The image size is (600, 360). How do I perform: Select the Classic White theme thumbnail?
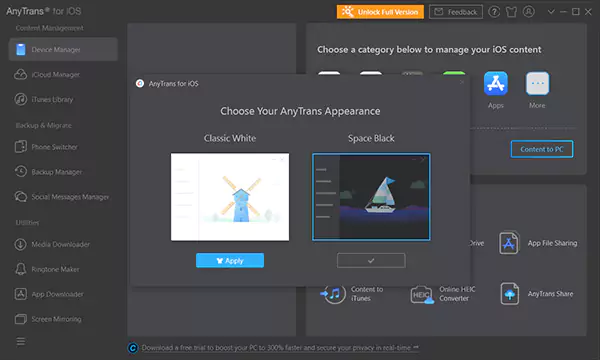tap(230, 197)
